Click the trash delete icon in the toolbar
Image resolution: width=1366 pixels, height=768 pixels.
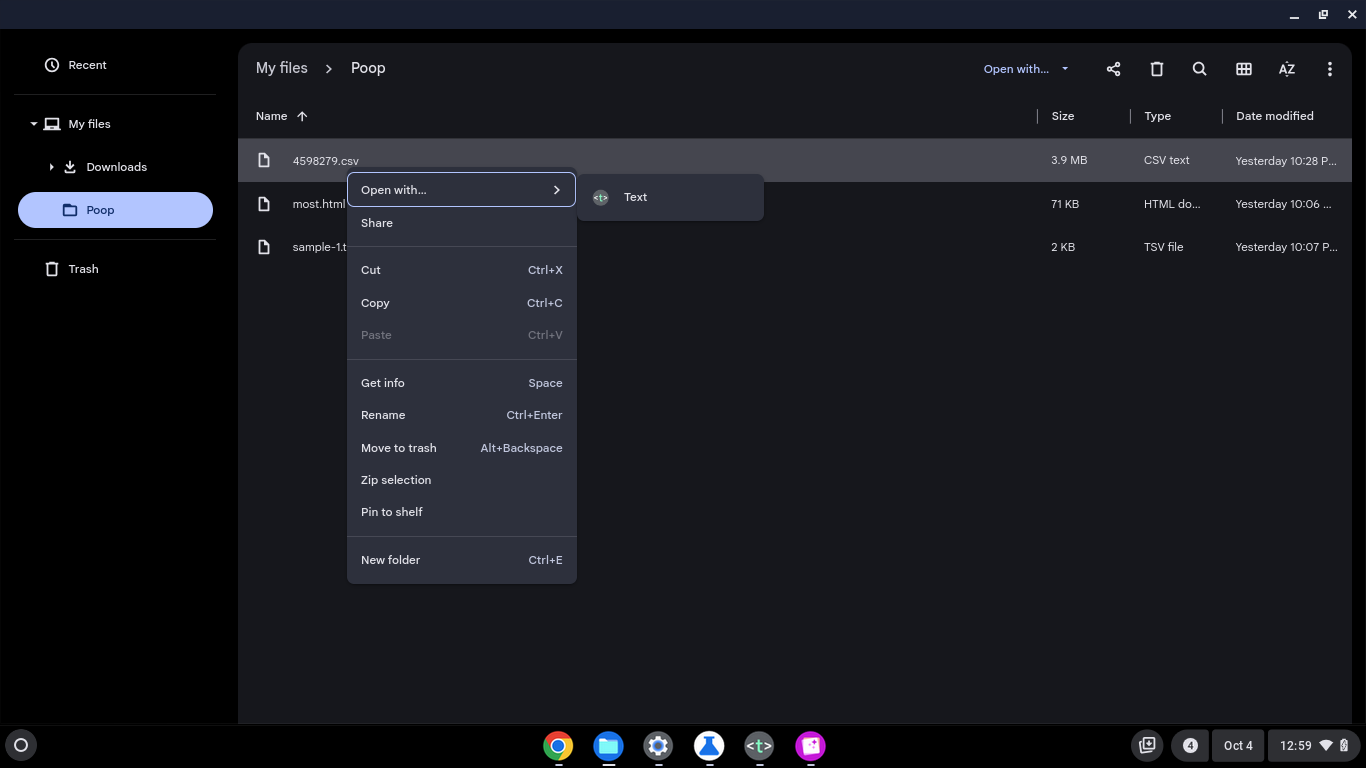pos(1156,69)
